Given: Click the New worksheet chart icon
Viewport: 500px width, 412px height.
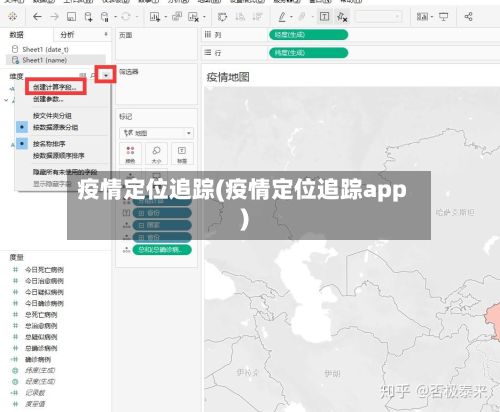Looking at the screenshot, I should 155,17.
